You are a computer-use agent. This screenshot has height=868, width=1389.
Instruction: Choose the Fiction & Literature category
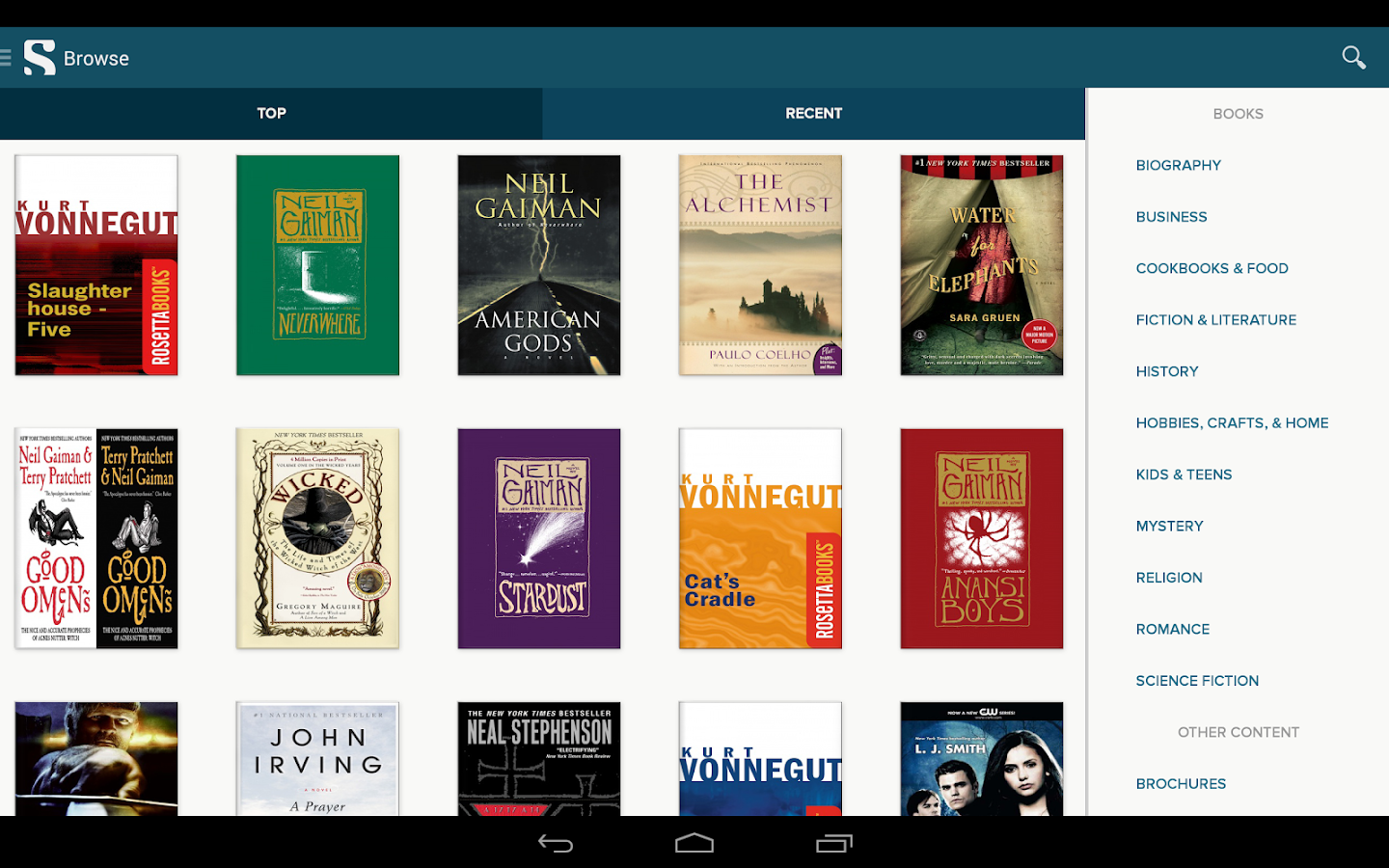pos(1216,320)
